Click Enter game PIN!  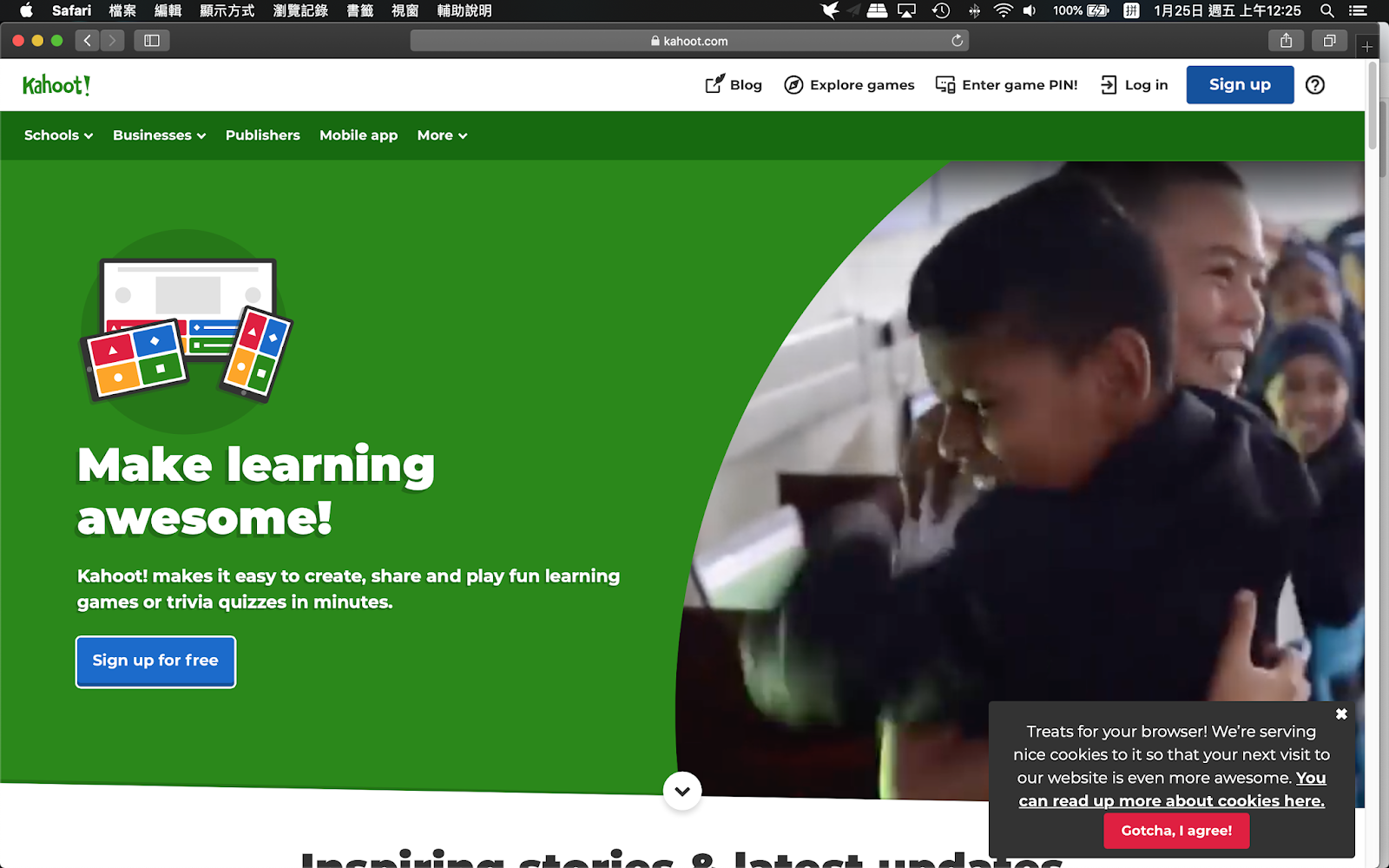[1006, 85]
